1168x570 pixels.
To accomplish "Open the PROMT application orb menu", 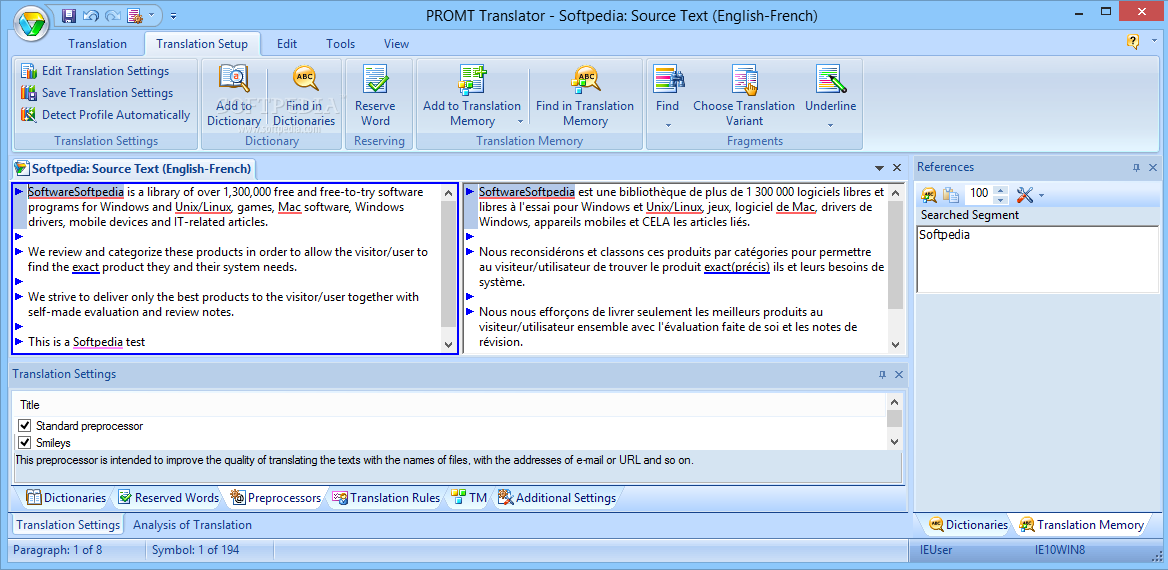I will [x=32, y=23].
